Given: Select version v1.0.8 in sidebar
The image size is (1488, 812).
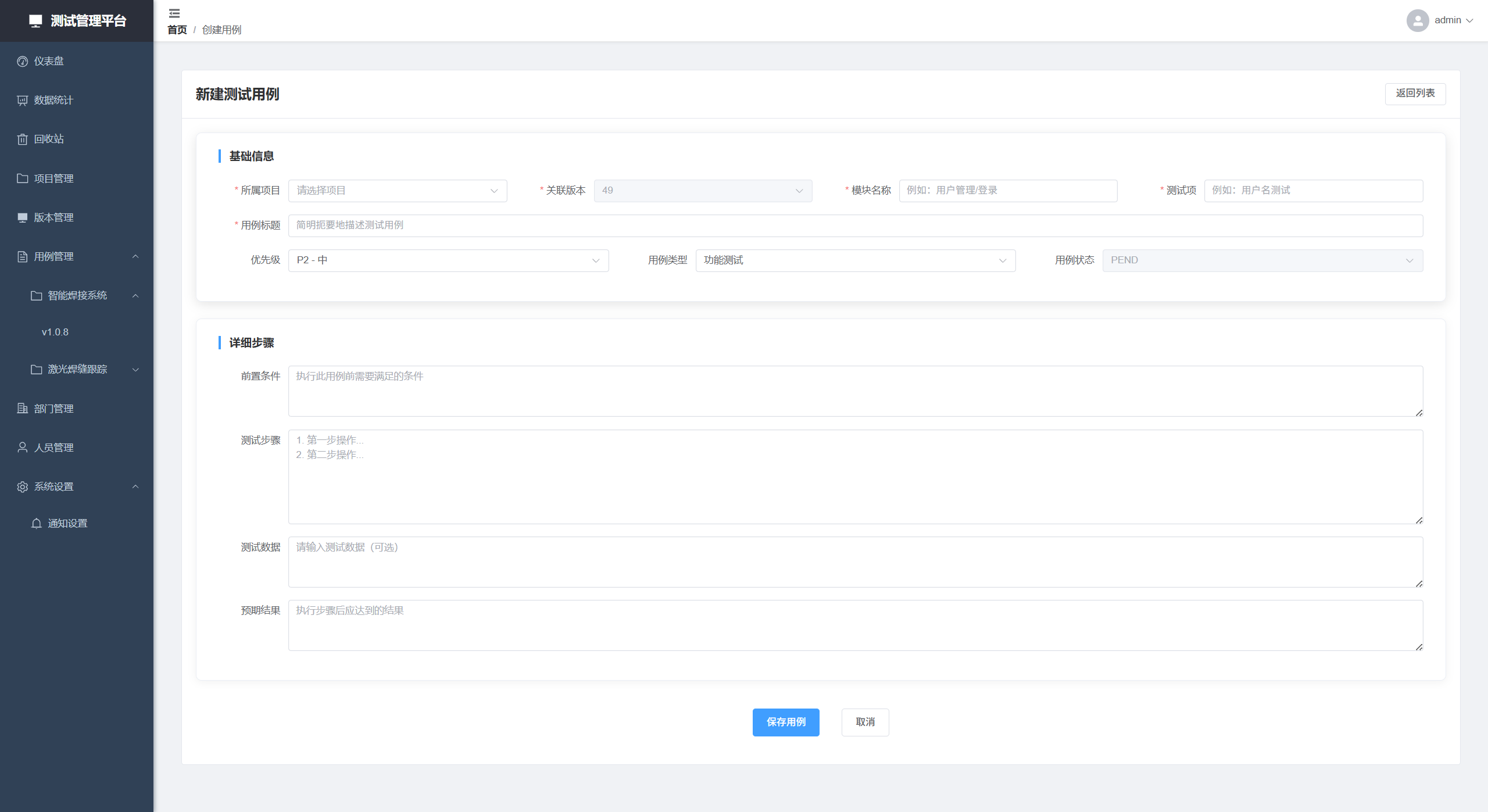Looking at the screenshot, I should click(x=55, y=332).
